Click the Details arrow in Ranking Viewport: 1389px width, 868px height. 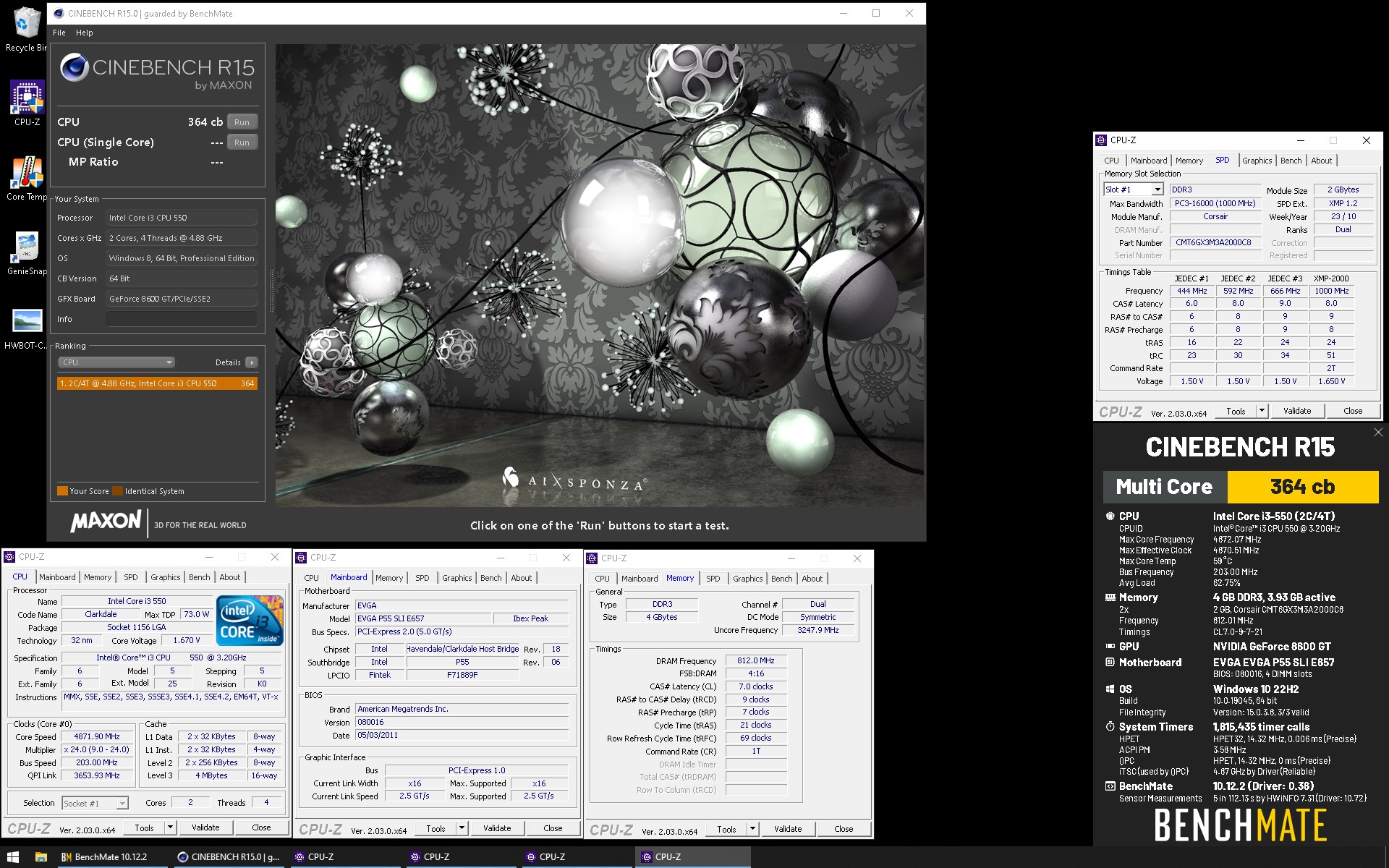[x=251, y=362]
